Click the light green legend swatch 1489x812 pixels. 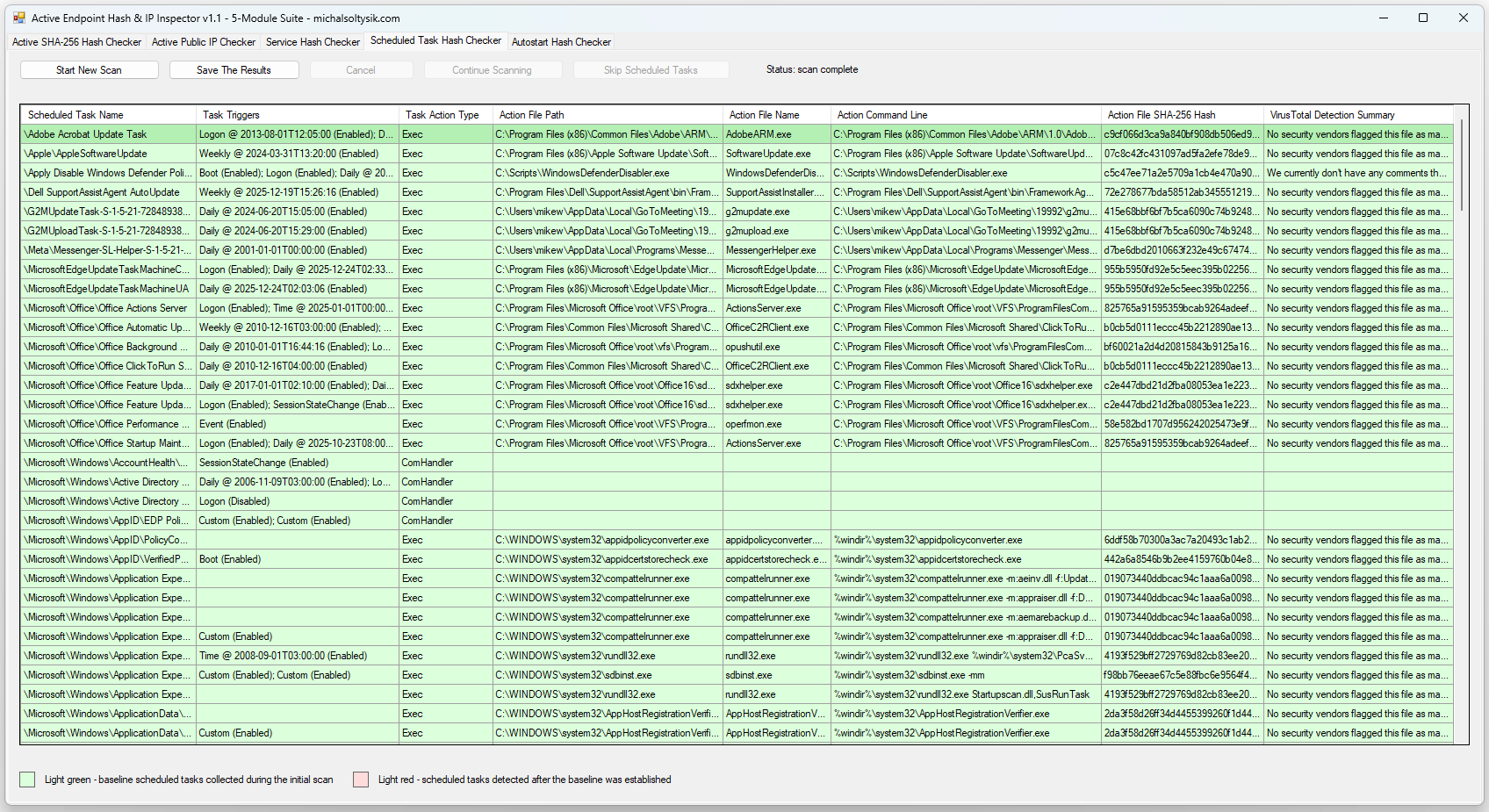(x=28, y=780)
